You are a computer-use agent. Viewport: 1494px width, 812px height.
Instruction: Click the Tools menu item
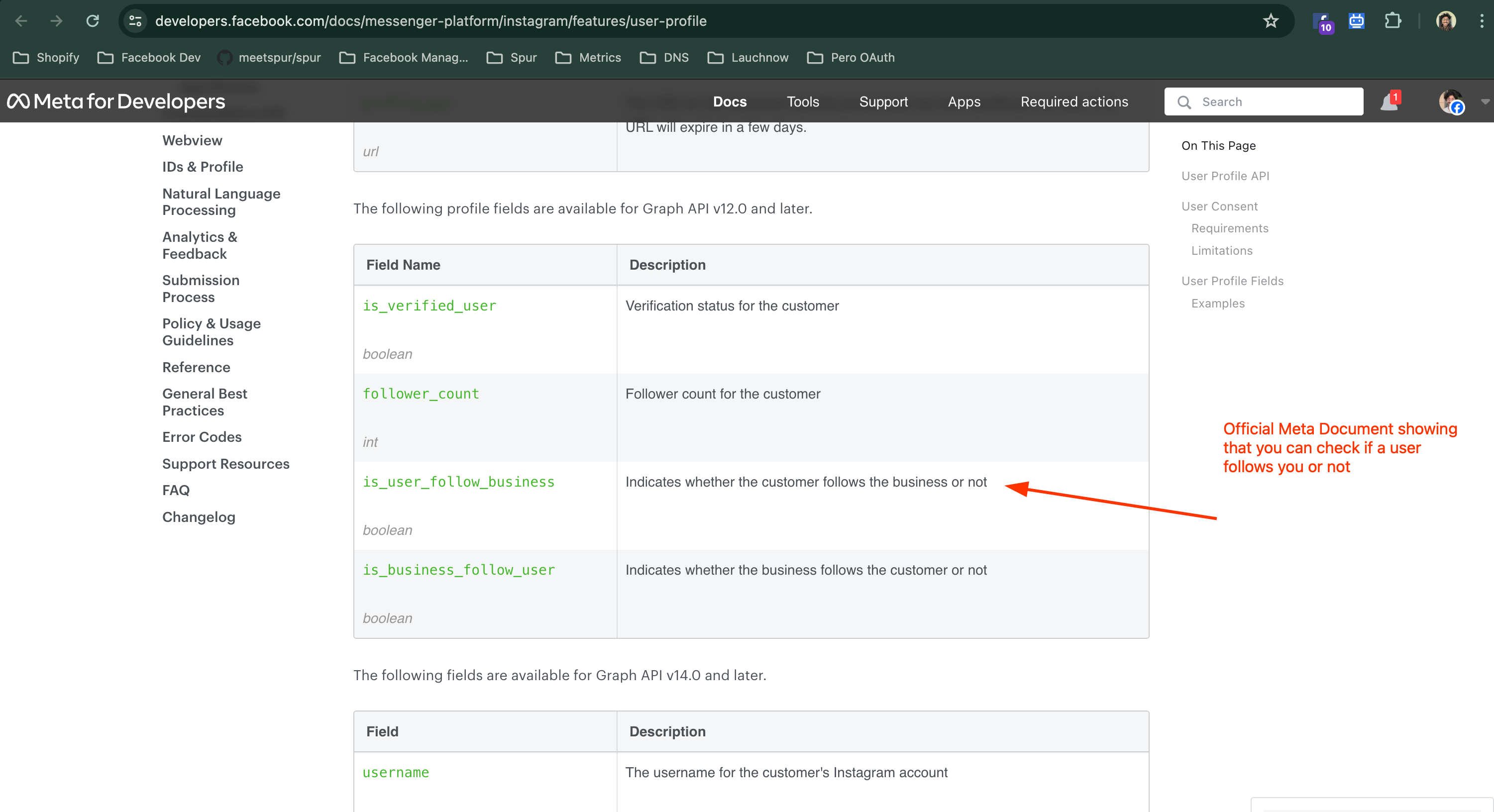pos(803,101)
